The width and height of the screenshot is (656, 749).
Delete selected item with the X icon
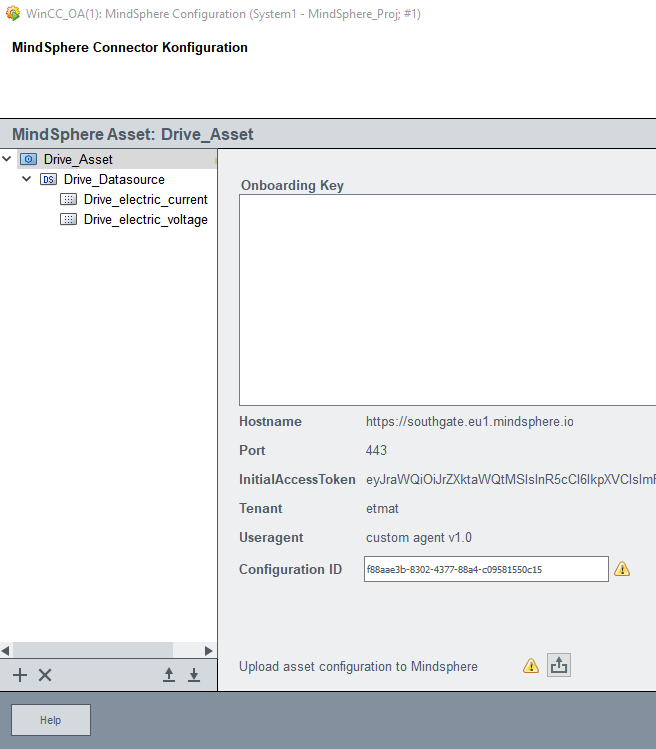45,675
